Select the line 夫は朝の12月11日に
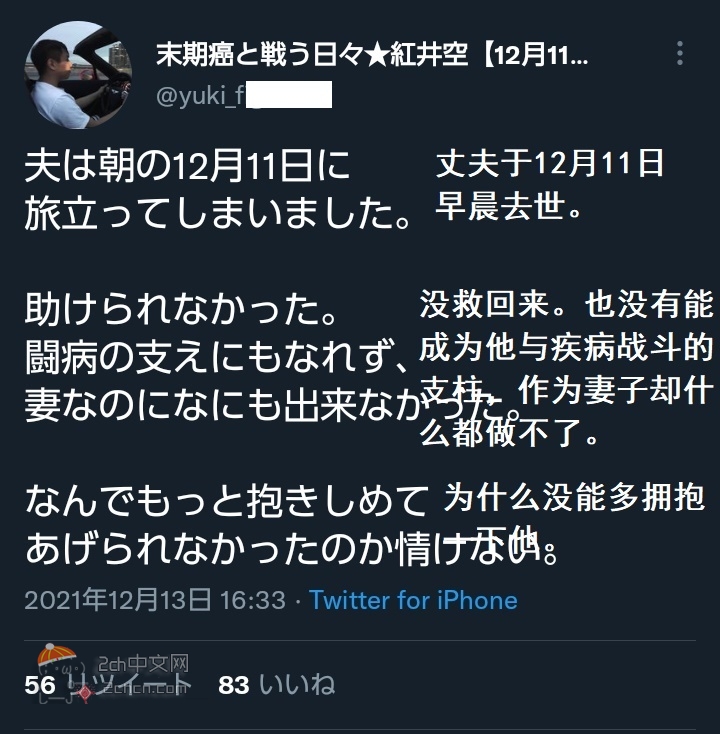The image size is (720, 734). point(187,166)
